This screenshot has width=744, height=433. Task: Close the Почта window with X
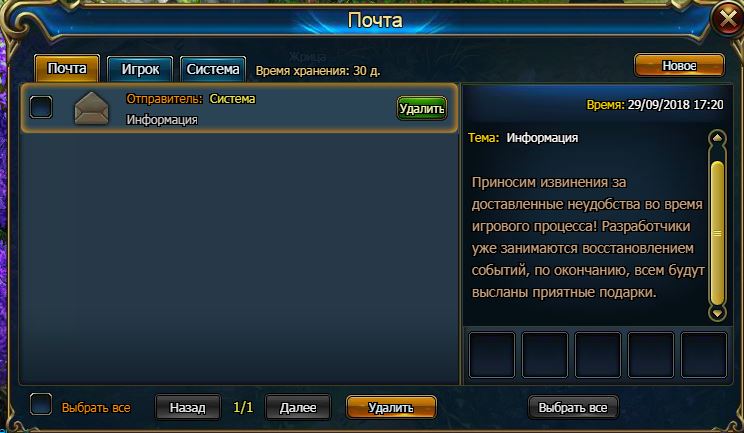coord(728,19)
